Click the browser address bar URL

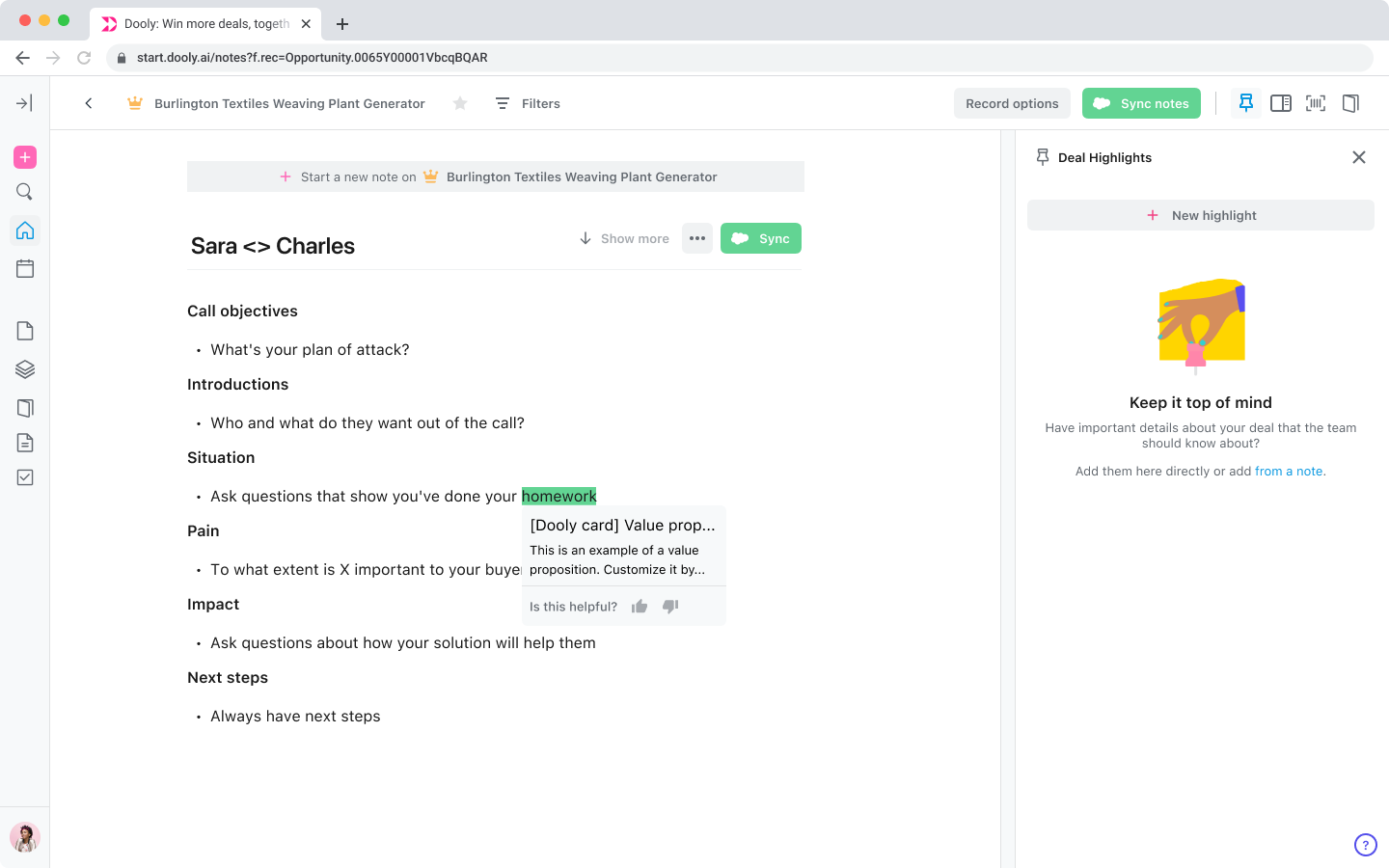313,58
